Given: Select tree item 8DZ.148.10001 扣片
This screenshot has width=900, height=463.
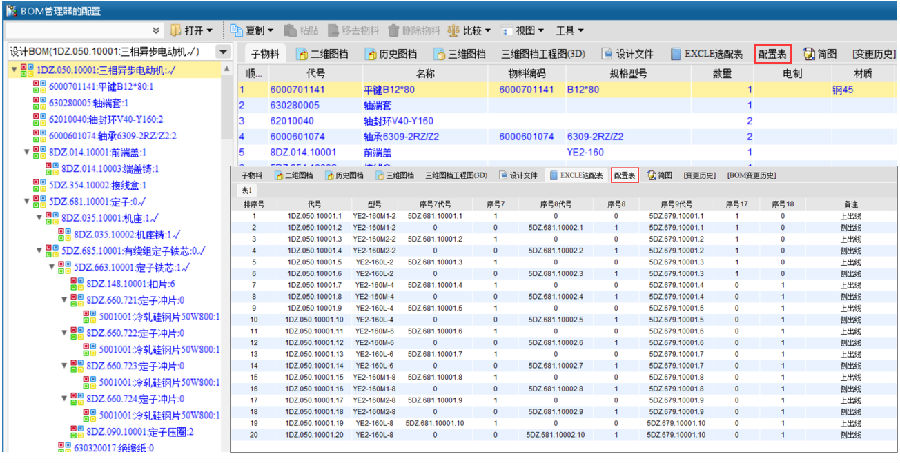Looking at the screenshot, I should point(132,282).
